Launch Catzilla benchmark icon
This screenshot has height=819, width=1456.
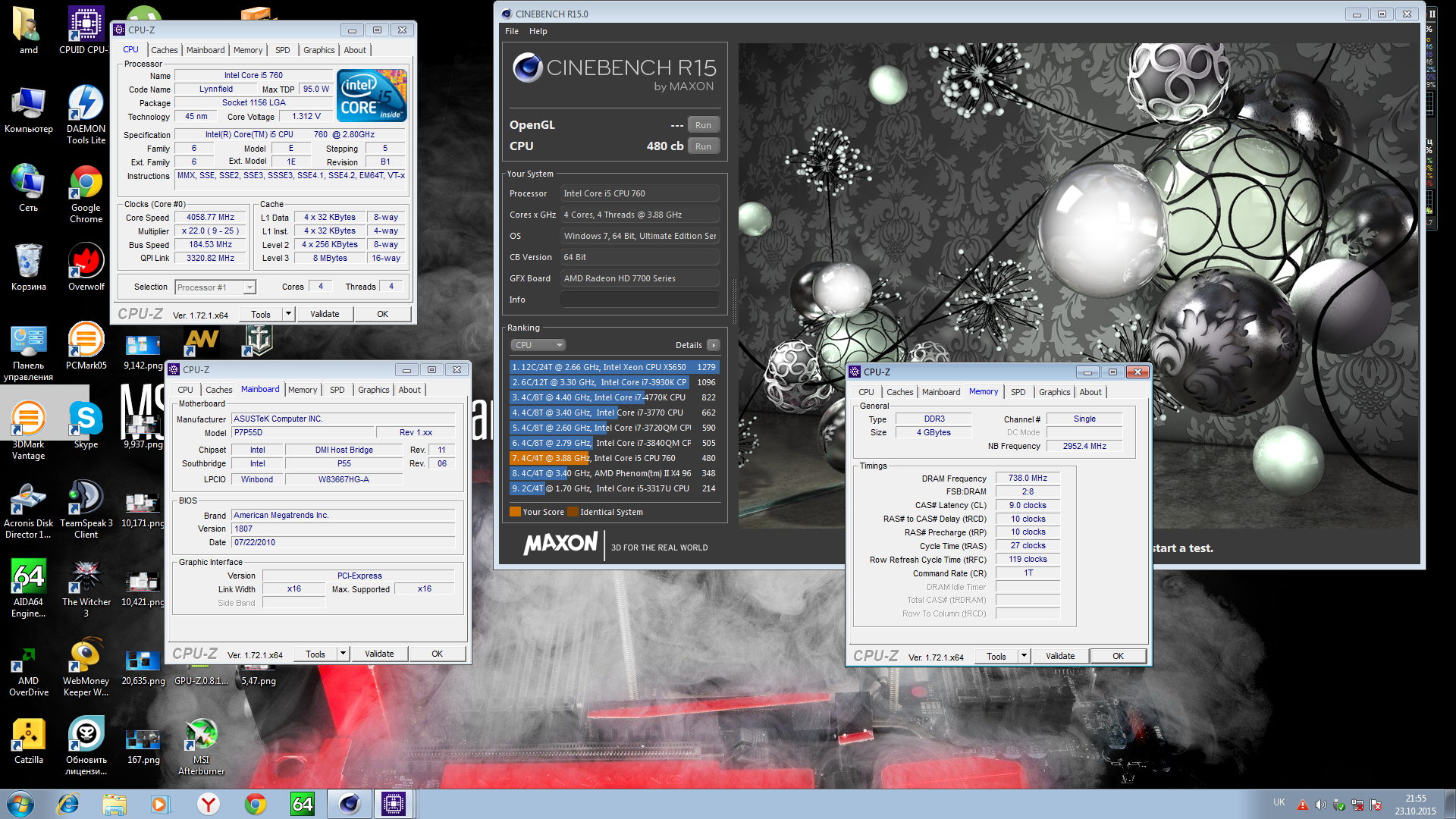tap(28, 741)
